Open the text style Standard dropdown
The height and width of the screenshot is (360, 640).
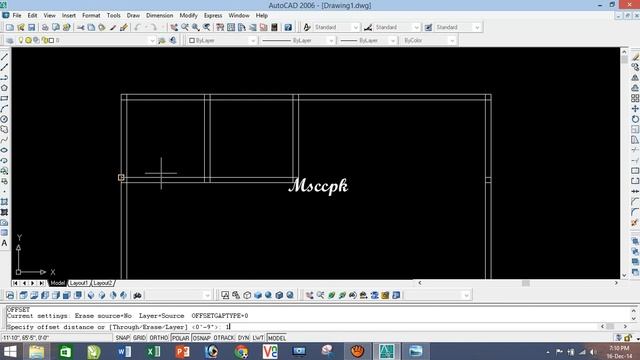pyautogui.click(x=356, y=27)
